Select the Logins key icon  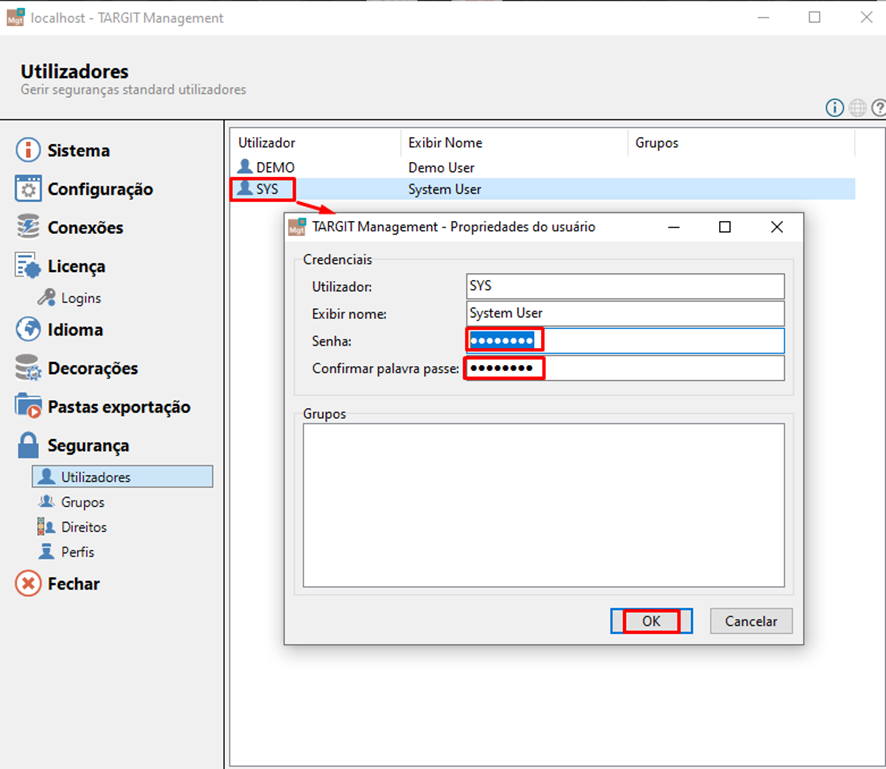tap(46, 297)
